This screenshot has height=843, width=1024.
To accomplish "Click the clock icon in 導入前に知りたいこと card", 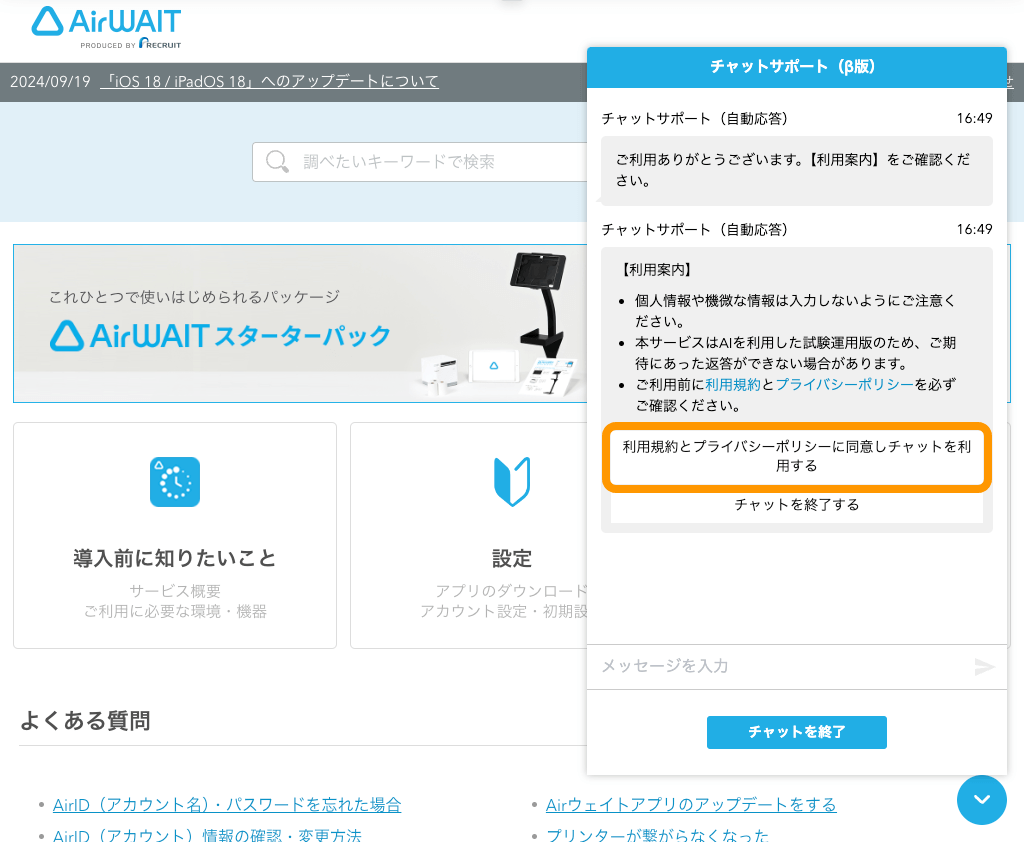I will (x=175, y=482).
